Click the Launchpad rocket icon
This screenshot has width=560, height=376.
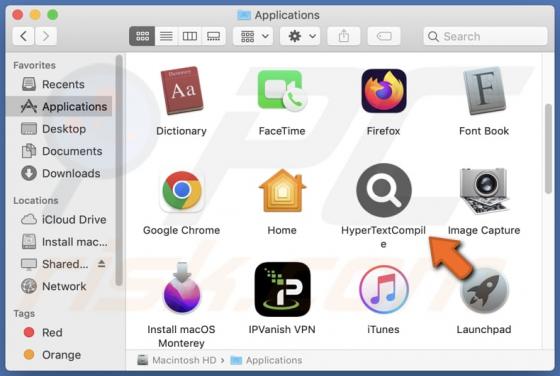(x=484, y=290)
